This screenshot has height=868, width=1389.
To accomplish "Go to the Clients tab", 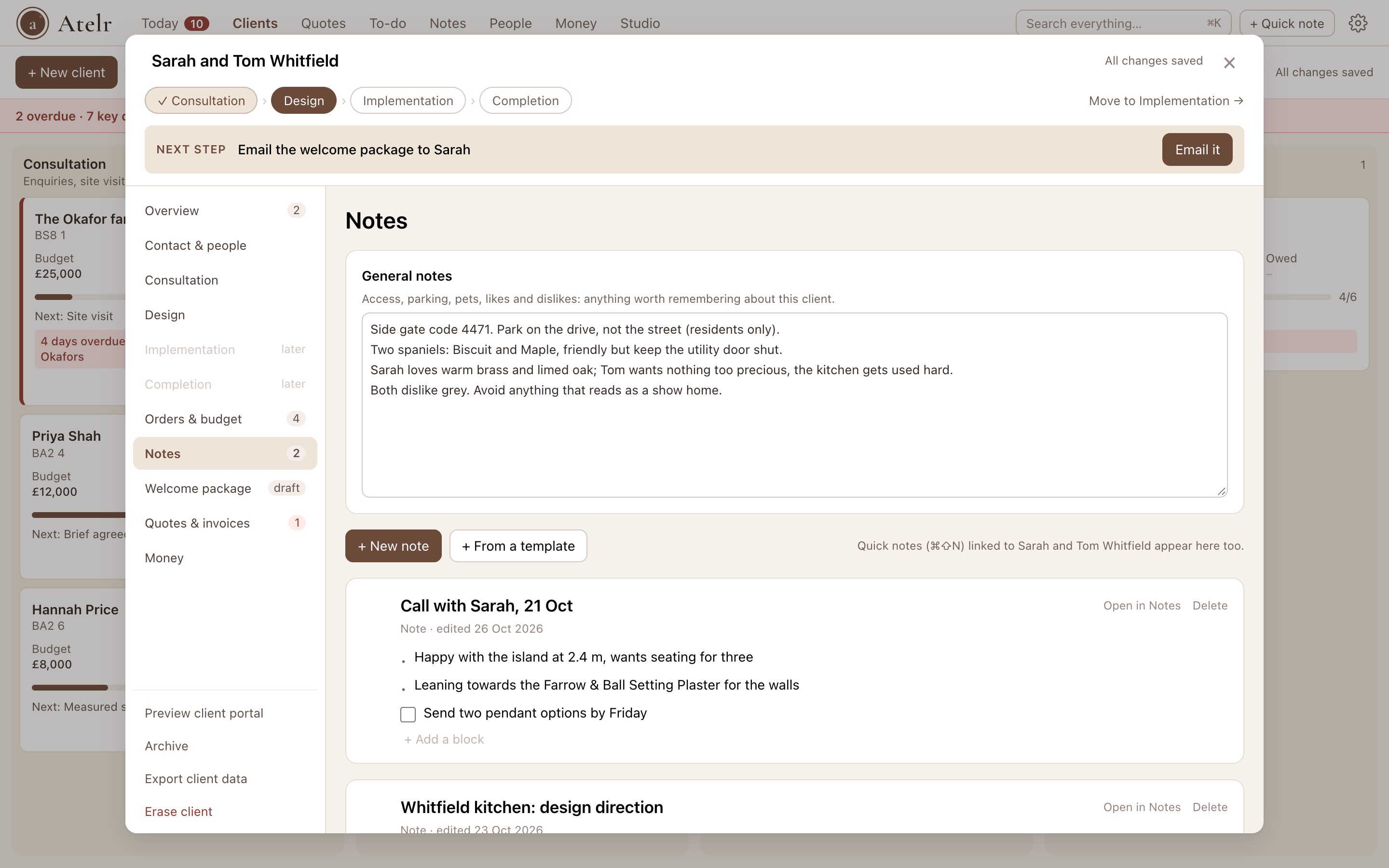I will pos(255,24).
